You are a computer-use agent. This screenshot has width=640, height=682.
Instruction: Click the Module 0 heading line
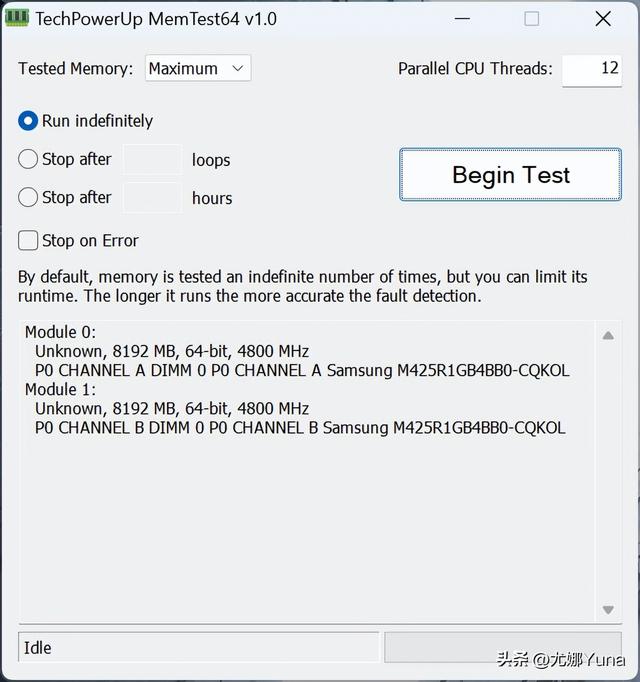[x=60, y=332]
